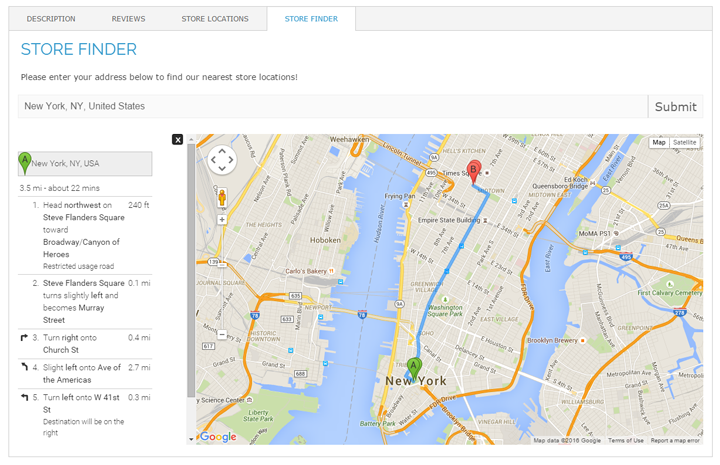
Task: Switch to the Reviews tab
Action: [128, 19]
